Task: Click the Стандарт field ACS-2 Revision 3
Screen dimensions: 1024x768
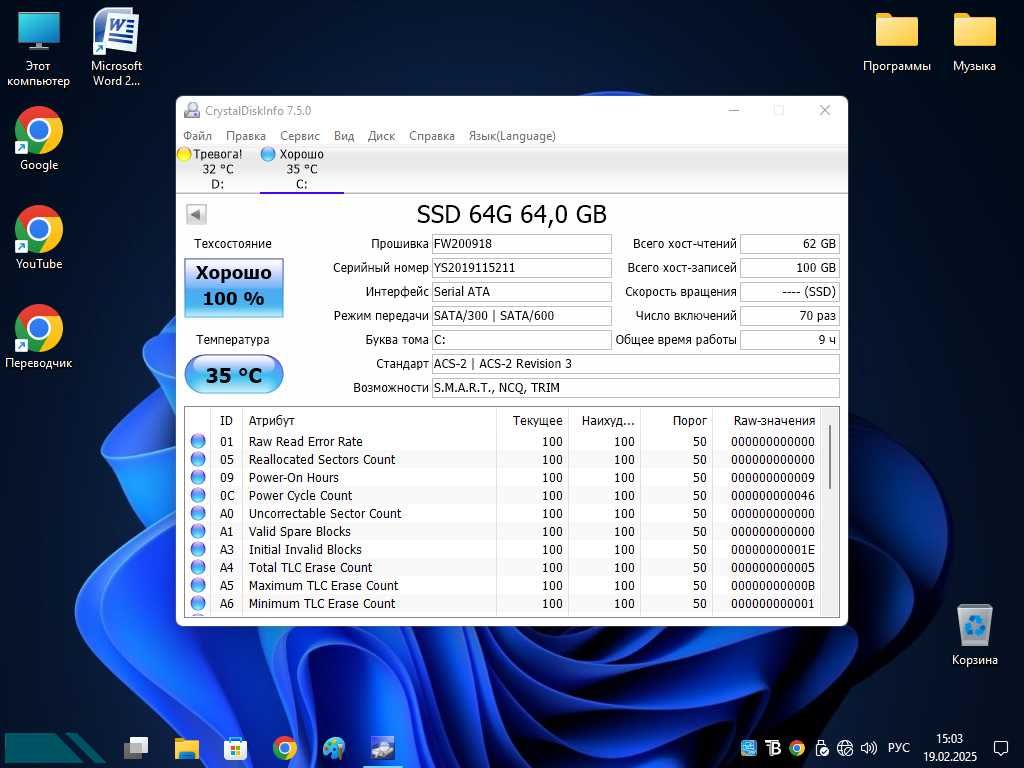Action: 635,364
